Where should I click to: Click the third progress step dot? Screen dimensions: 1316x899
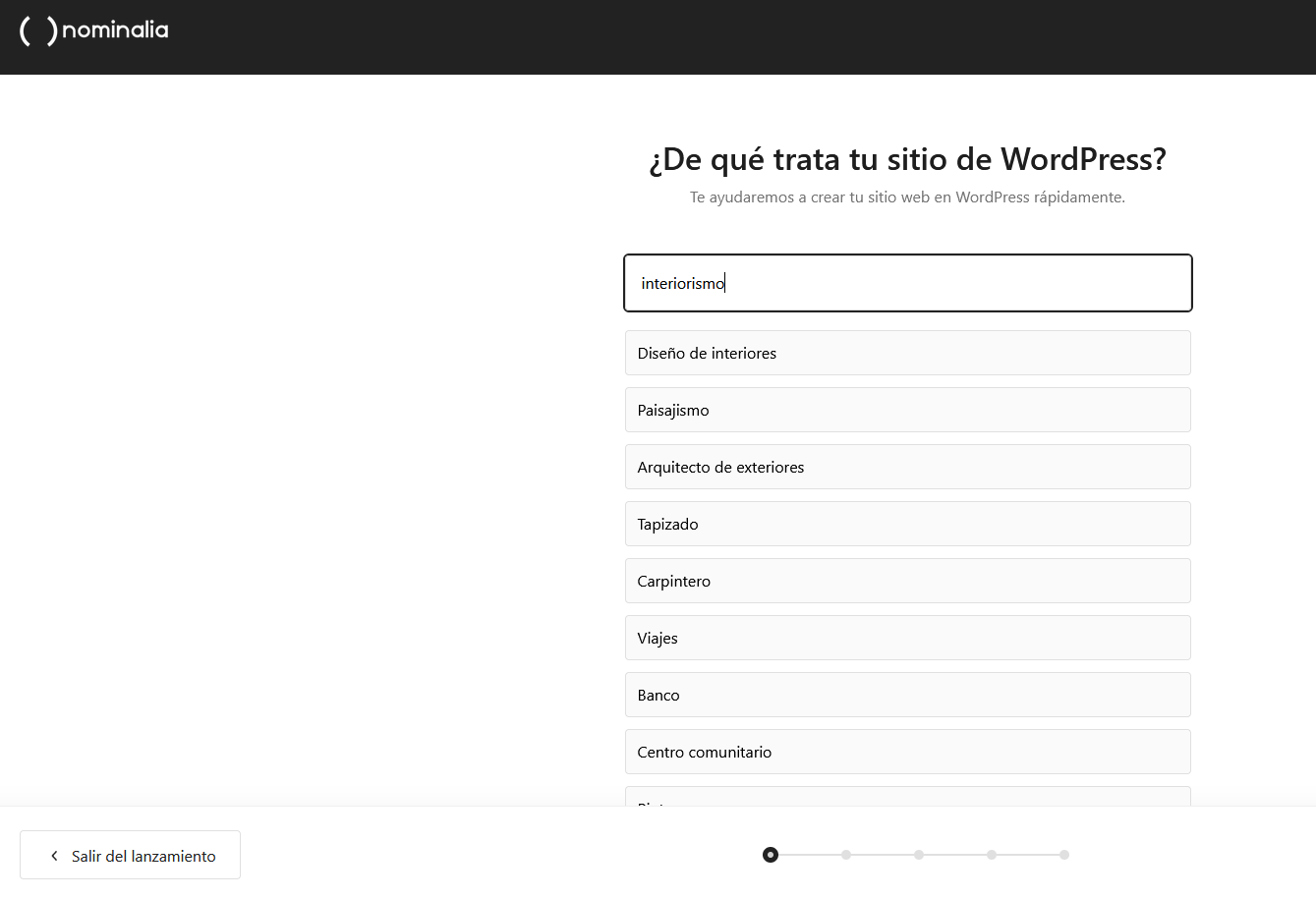pyautogui.click(x=919, y=855)
